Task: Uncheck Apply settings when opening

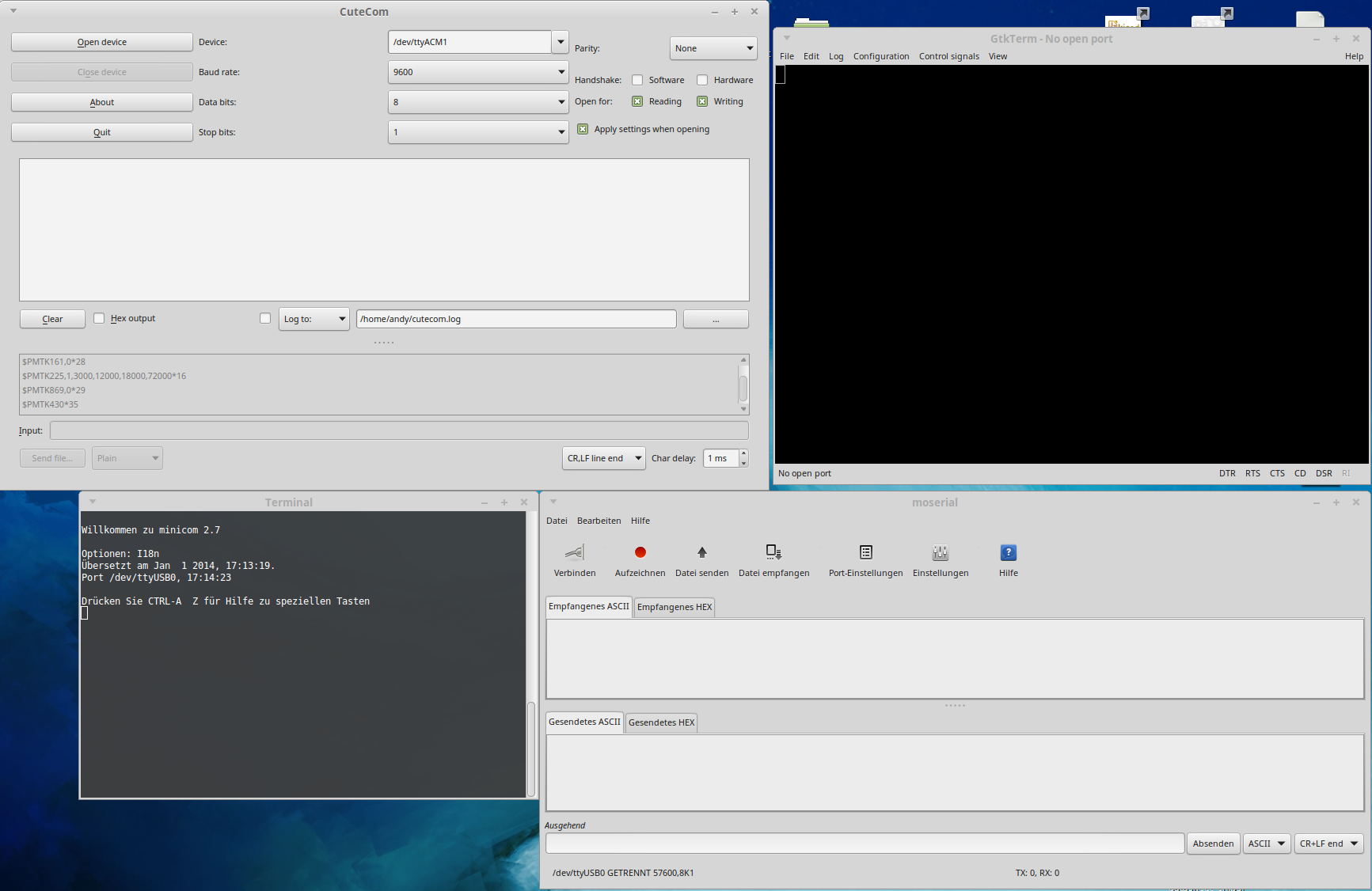Action: [x=583, y=129]
